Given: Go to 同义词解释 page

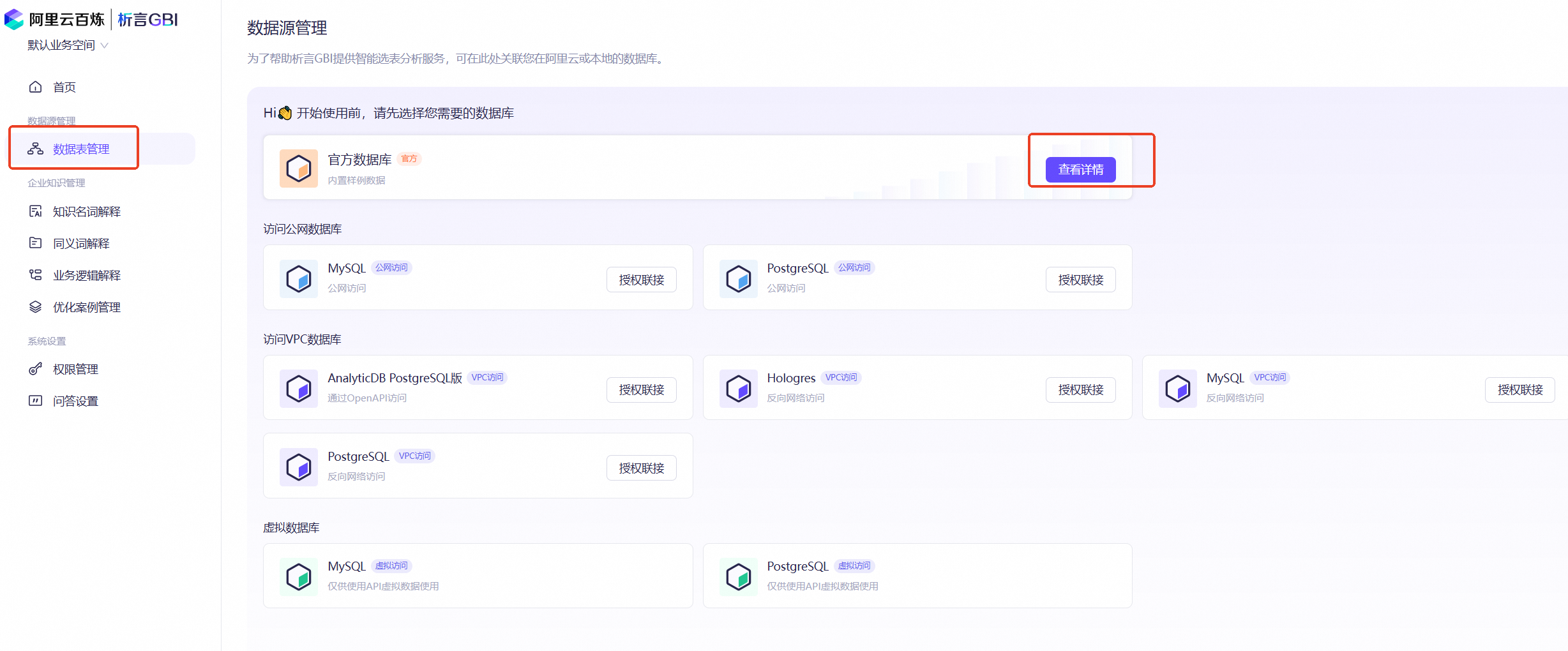Looking at the screenshot, I should pyautogui.click(x=81, y=243).
